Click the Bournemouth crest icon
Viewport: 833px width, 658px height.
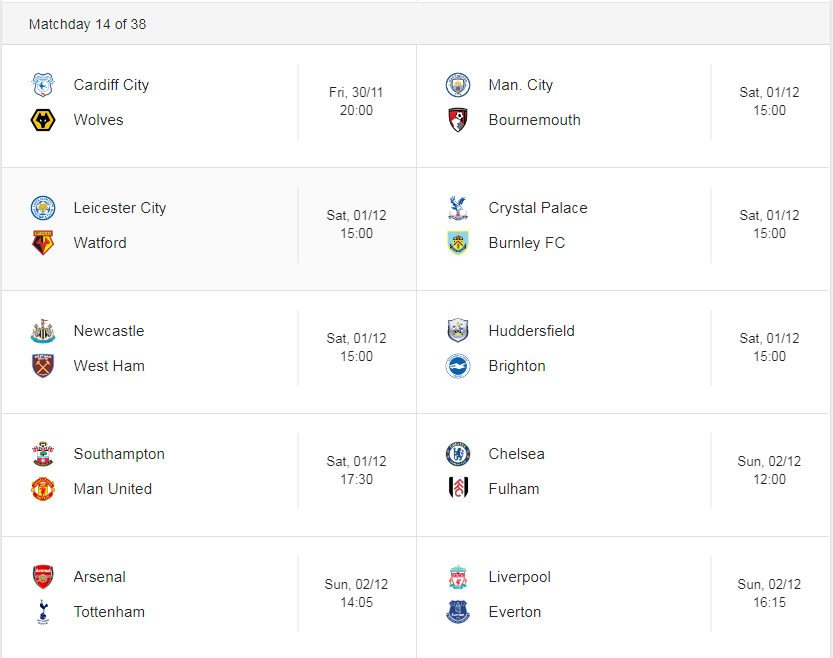point(458,120)
